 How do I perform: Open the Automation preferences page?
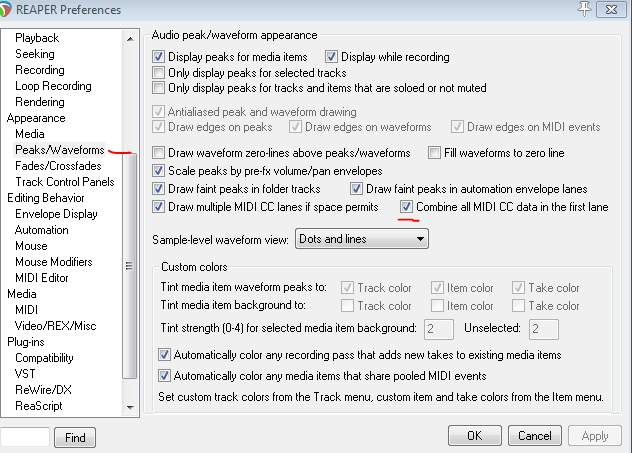point(42,230)
